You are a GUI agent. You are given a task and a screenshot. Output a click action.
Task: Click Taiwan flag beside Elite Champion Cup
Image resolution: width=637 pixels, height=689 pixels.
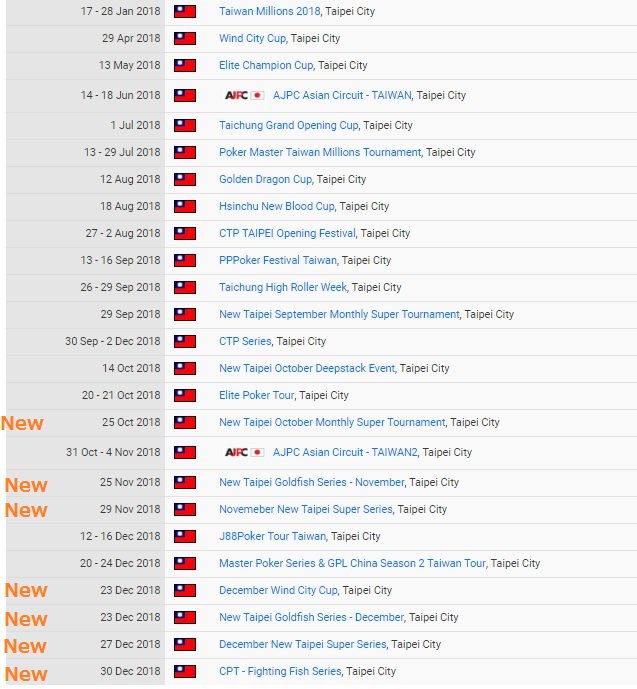pyautogui.click(x=185, y=65)
